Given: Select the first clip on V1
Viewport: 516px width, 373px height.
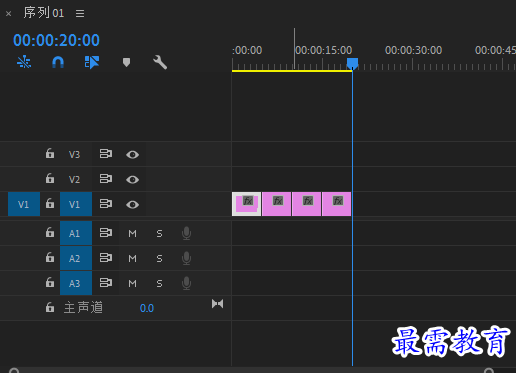Looking at the screenshot, I should 246,204.
